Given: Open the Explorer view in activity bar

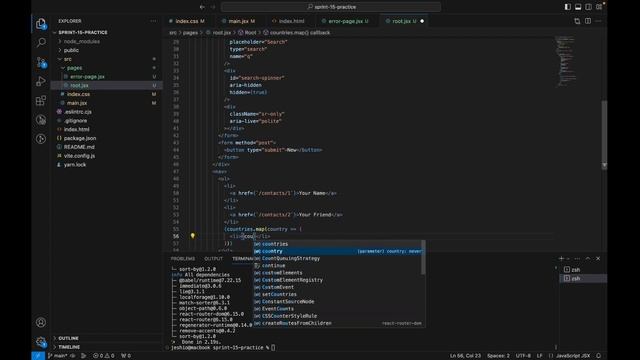Looking at the screenshot, I should (x=41, y=24).
